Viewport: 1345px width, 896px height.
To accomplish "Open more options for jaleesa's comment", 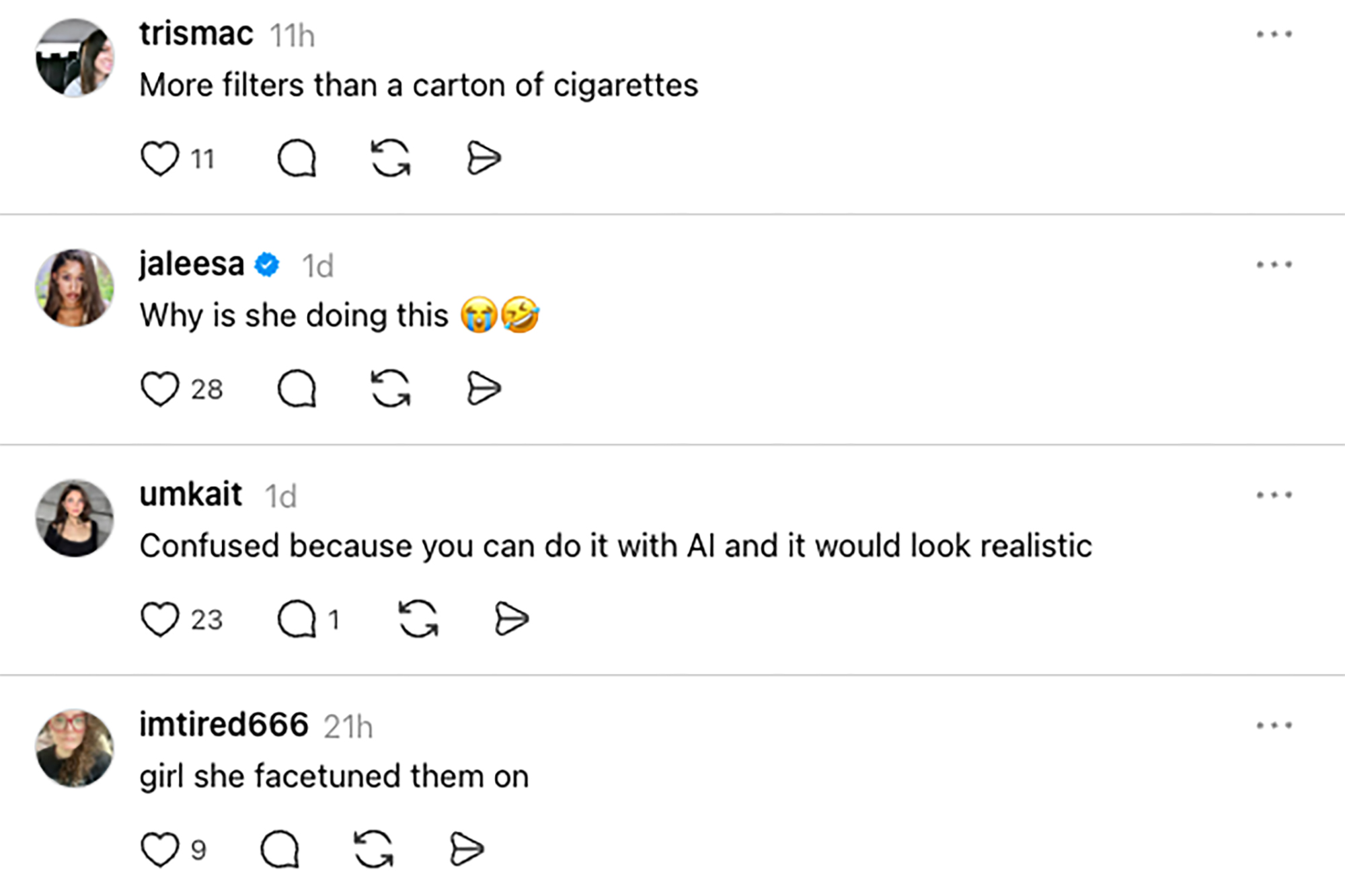I will (1274, 265).
